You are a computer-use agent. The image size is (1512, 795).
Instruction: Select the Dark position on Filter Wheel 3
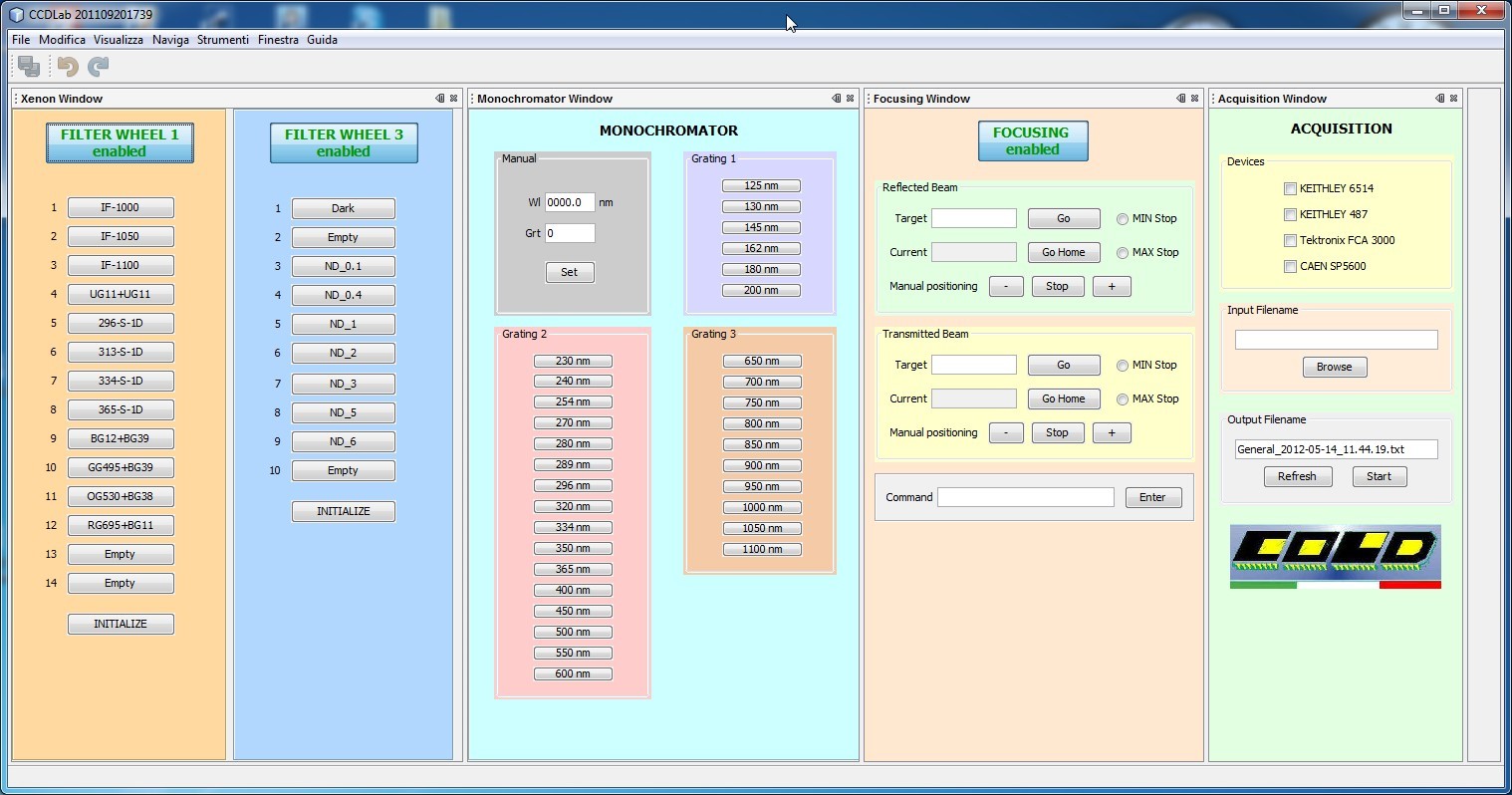[344, 208]
